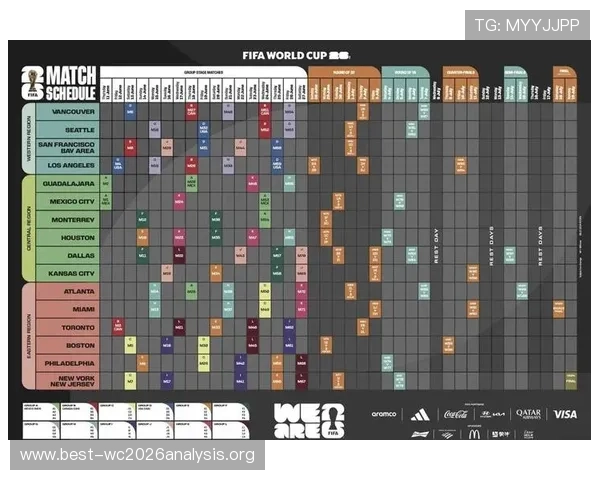Click the Vancouver row label
This screenshot has width=600, height=480.
point(68,112)
